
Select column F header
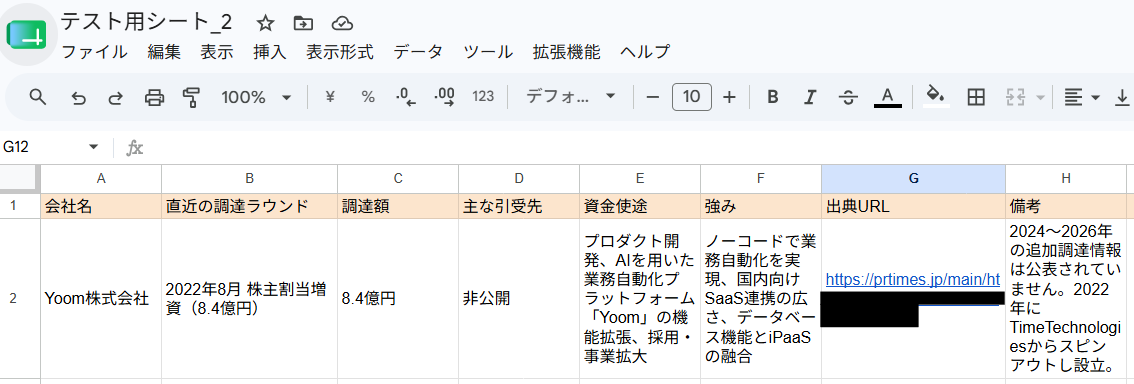(x=760, y=179)
